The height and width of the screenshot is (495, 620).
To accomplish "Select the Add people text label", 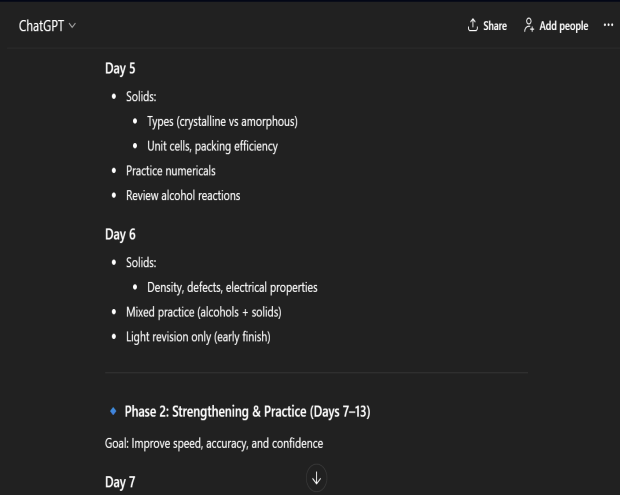I will pyautogui.click(x=564, y=26).
